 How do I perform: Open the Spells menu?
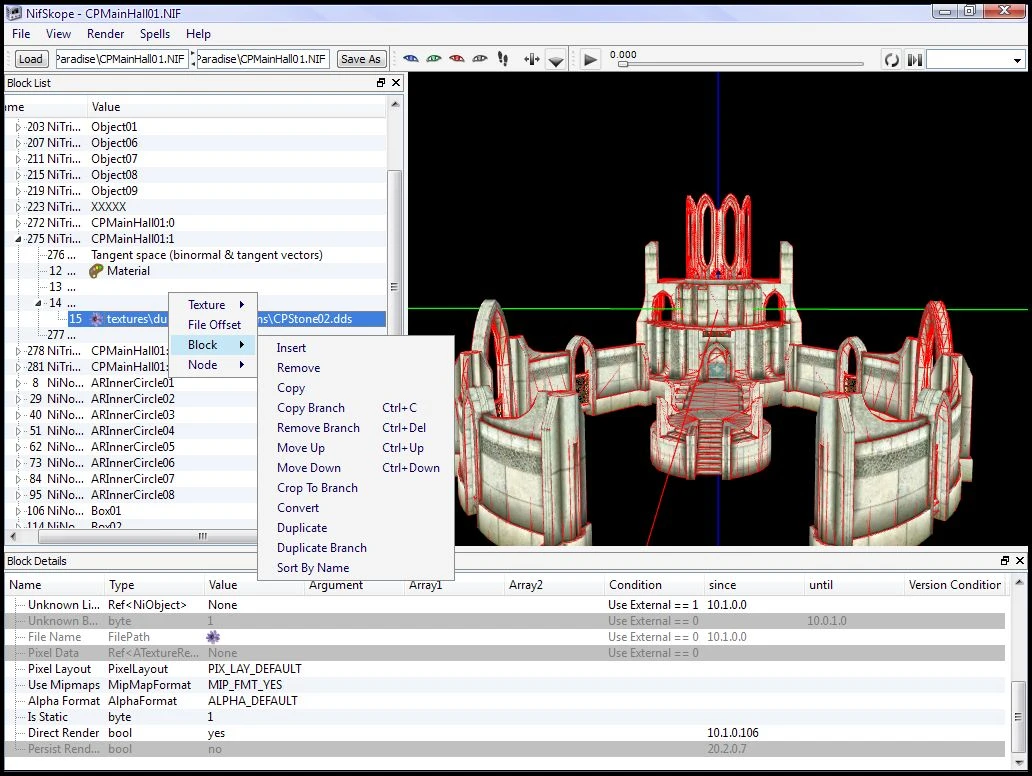pyautogui.click(x=155, y=33)
